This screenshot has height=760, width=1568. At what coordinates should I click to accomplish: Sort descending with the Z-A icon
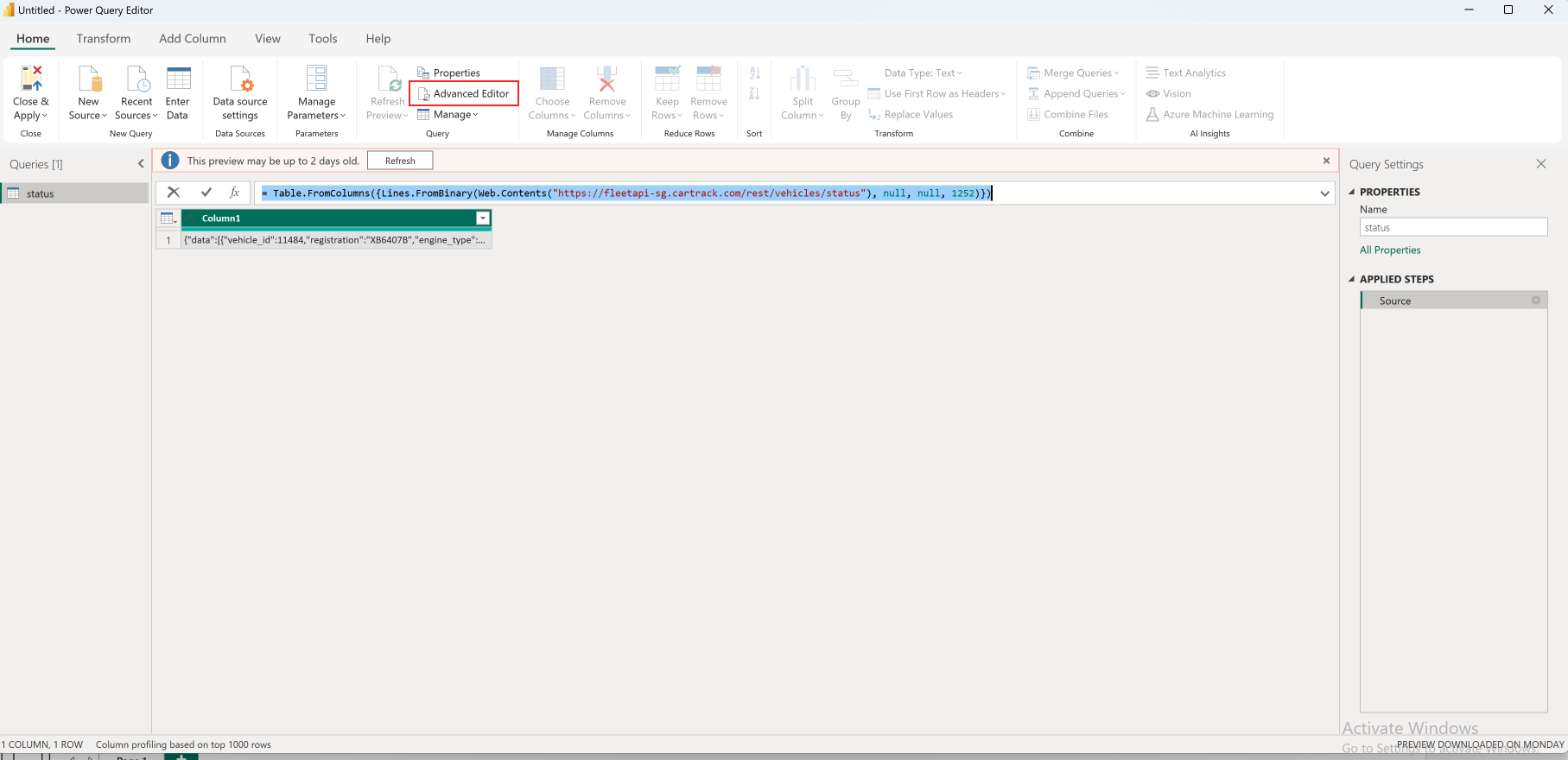(x=754, y=93)
